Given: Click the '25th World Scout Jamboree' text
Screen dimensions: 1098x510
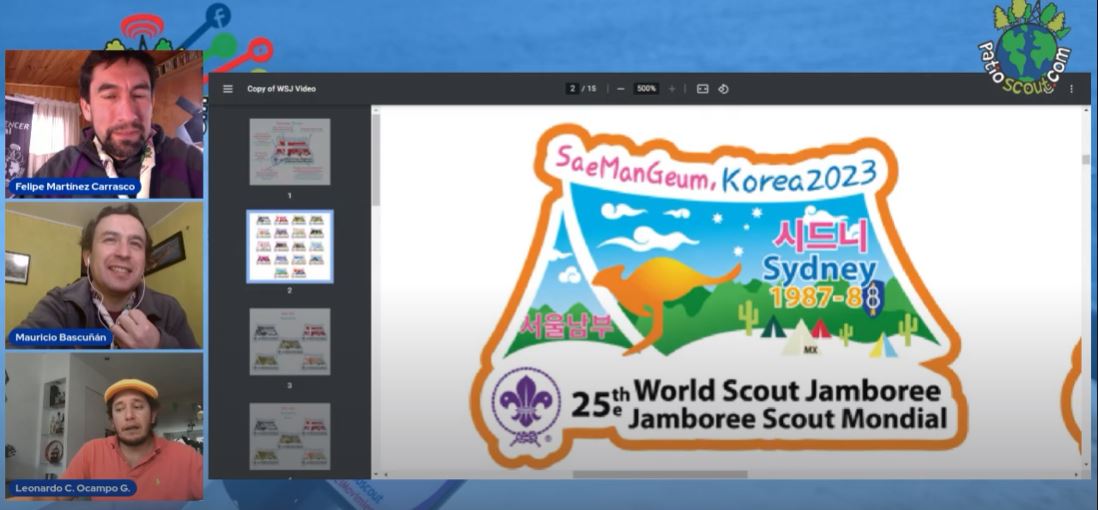Looking at the screenshot, I should click(756, 396).
